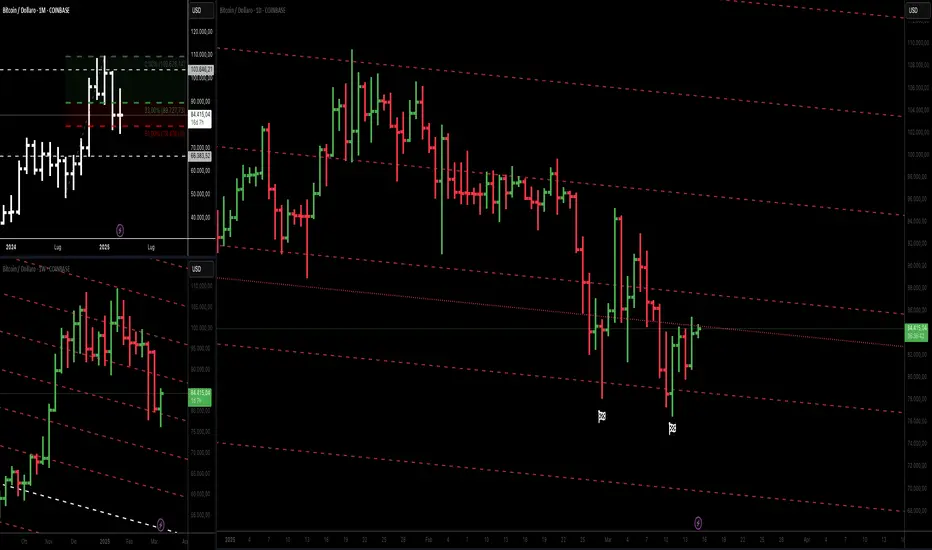Image resolution: width=932 pixels, height=550 pixels.
Task: Click the 2025 label on the monthly time axis
Action: pos(105,247)
